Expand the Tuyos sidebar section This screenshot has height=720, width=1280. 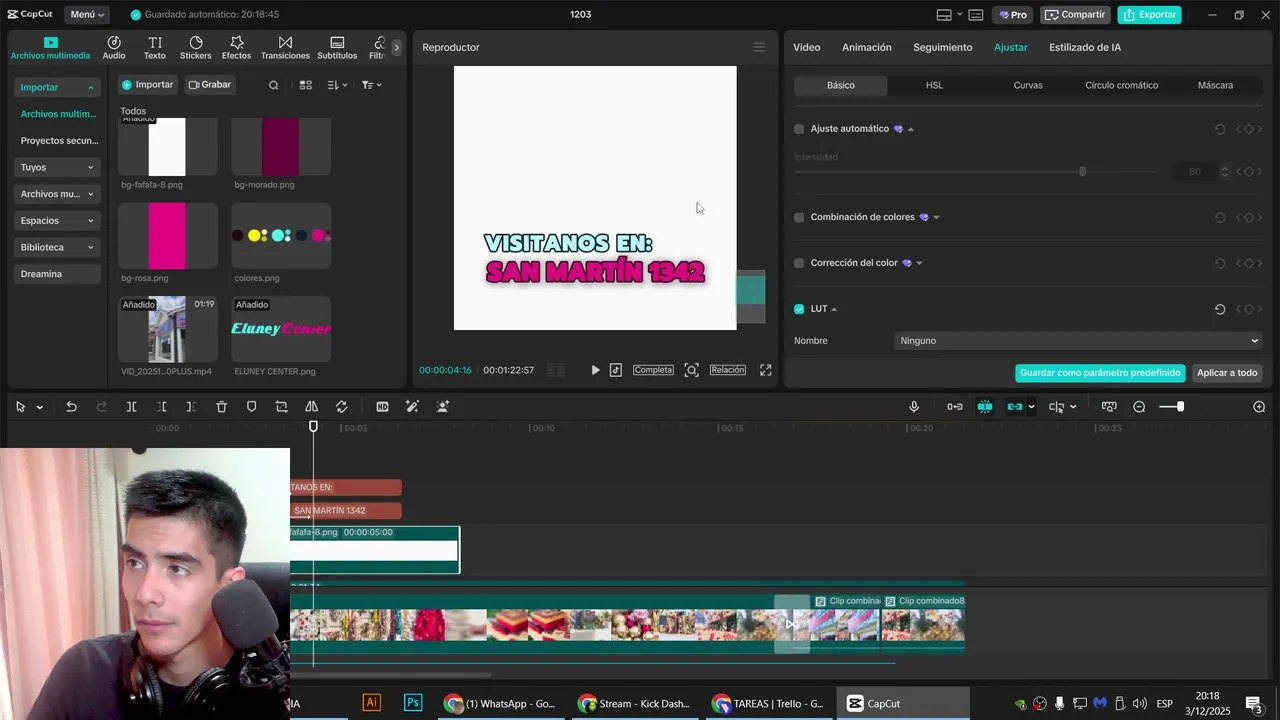tap(57, 167)
